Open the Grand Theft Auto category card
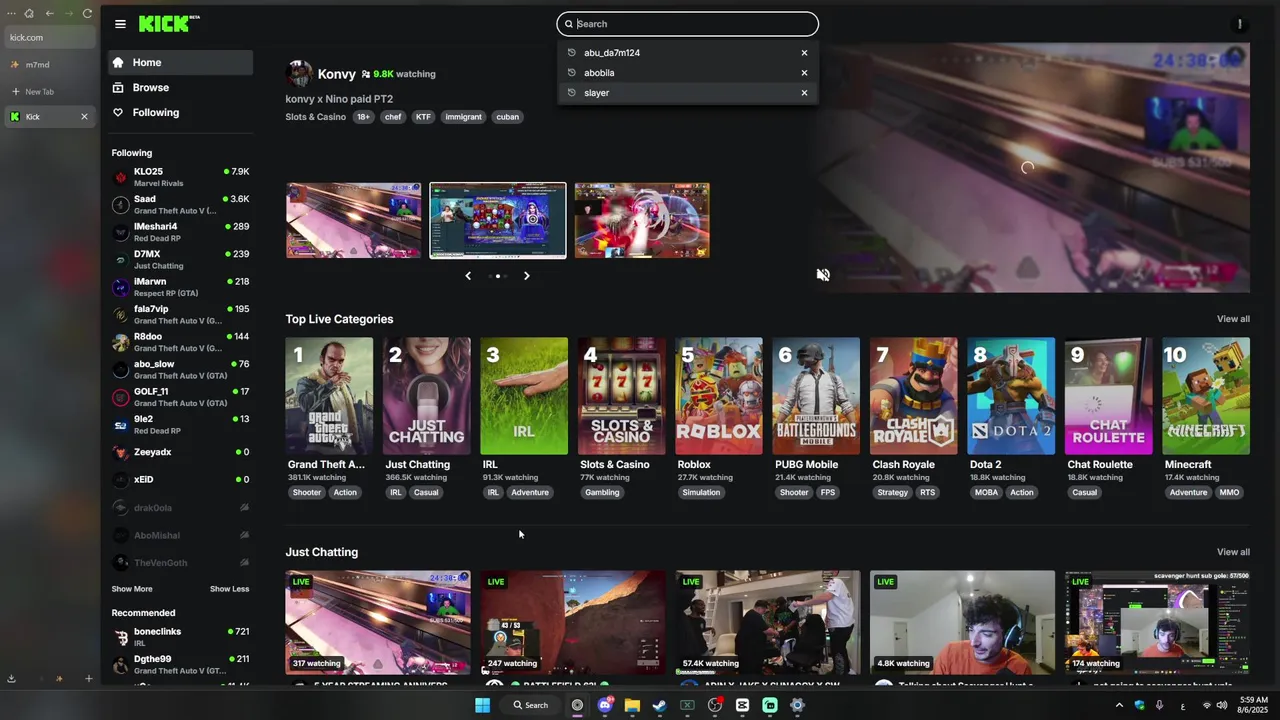Screen dimensions: 1280x720 click(x=329, y=396)
